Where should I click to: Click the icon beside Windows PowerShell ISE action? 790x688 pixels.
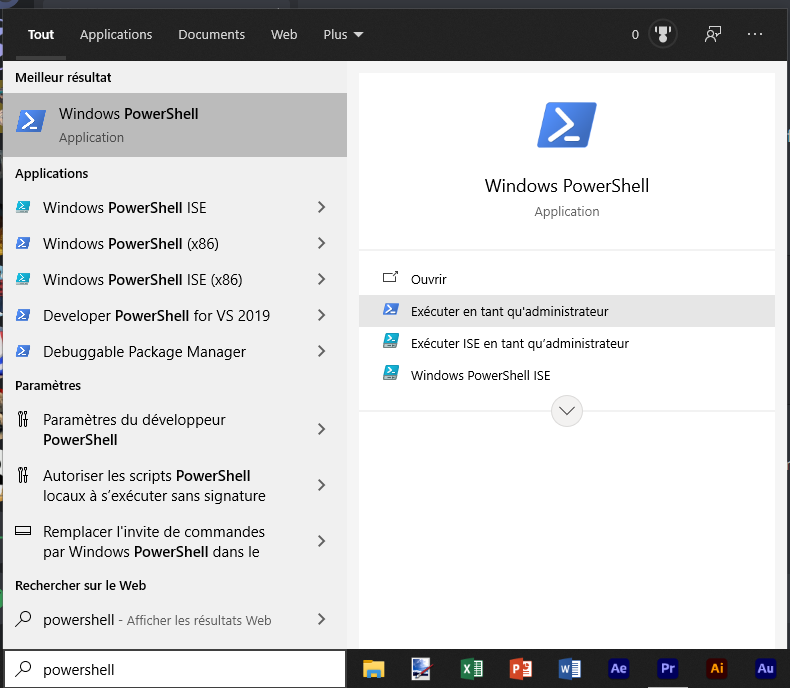pyautogui.click(x=391, y=373)
